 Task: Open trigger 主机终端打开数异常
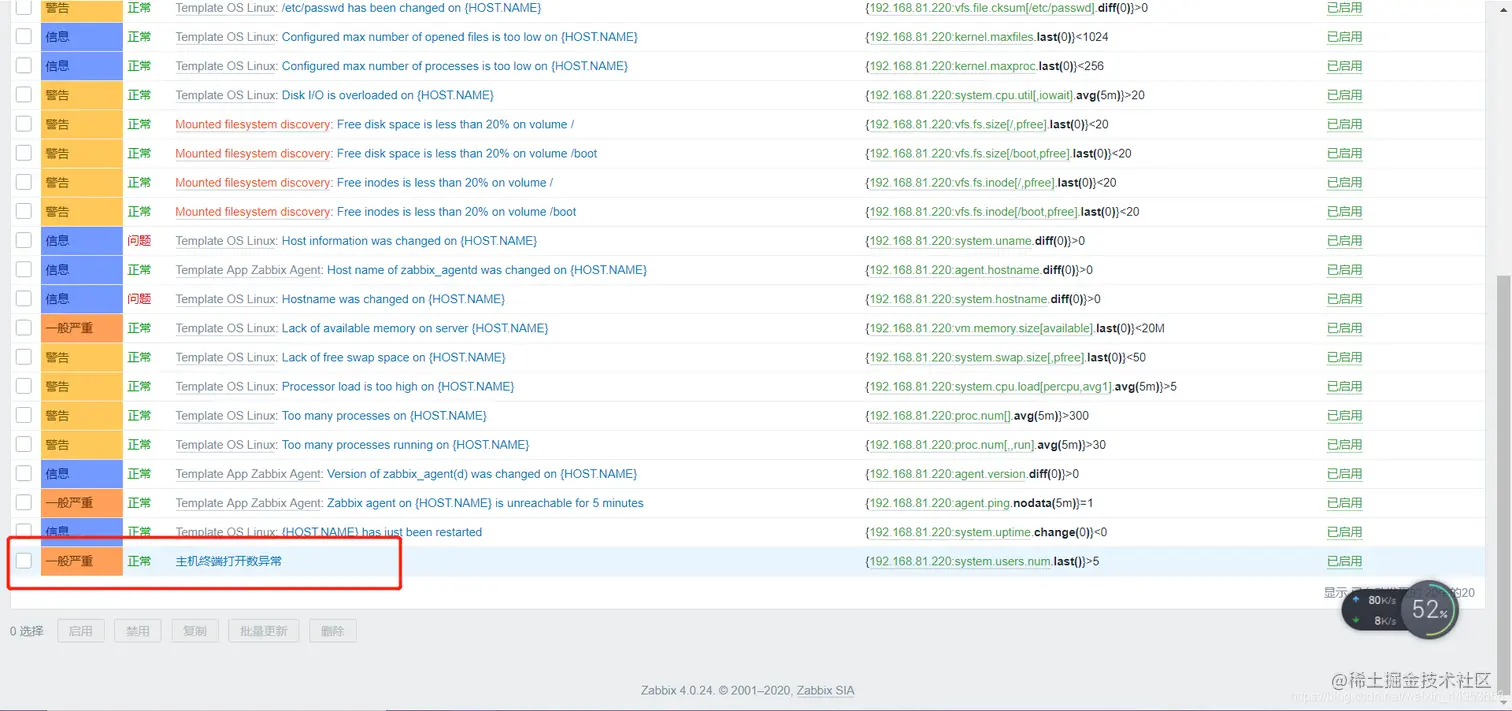click(x=229, y=561)
